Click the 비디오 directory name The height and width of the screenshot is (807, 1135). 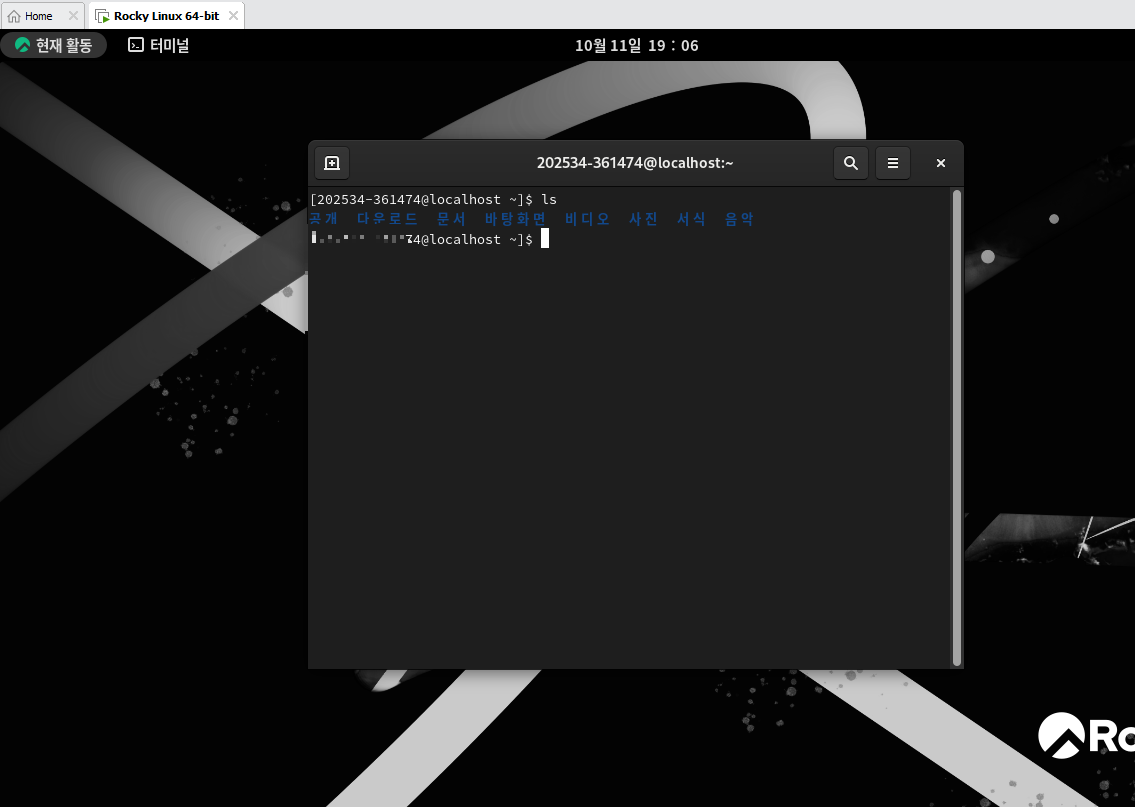click(x=587, y=219)
